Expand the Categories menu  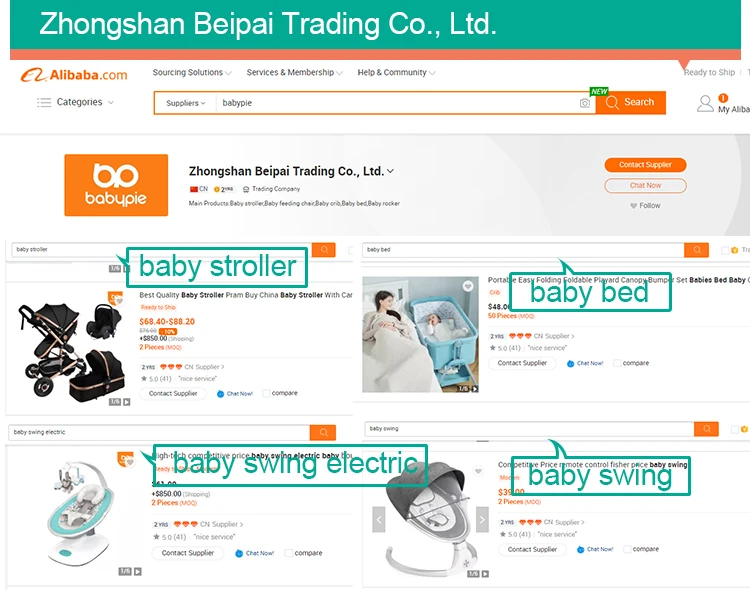[x=76, y=102]
